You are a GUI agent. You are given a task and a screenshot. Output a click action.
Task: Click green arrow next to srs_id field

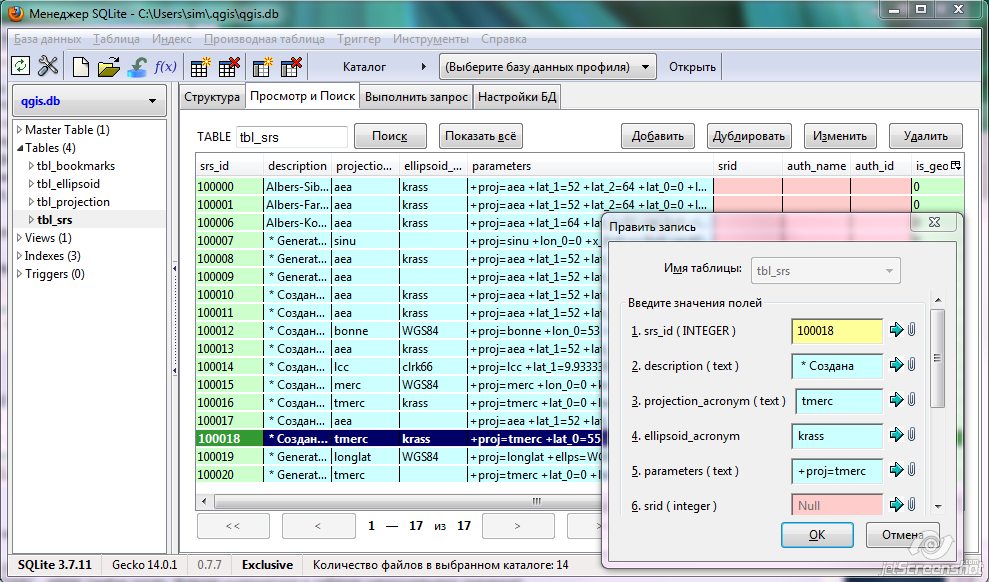896,330
